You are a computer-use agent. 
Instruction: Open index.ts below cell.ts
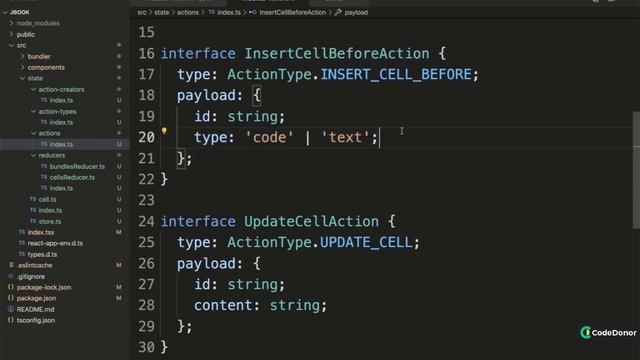pos(50,210)
